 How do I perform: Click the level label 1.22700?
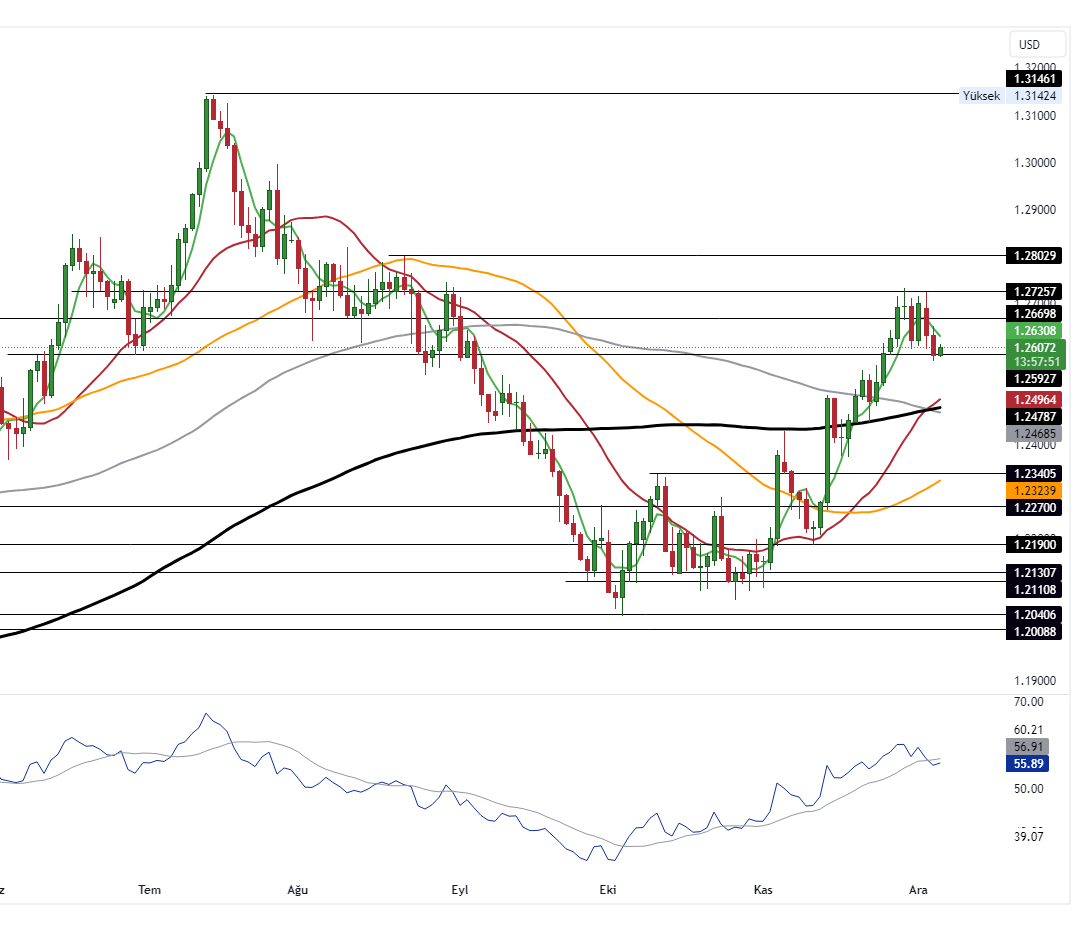point(1033,509)
